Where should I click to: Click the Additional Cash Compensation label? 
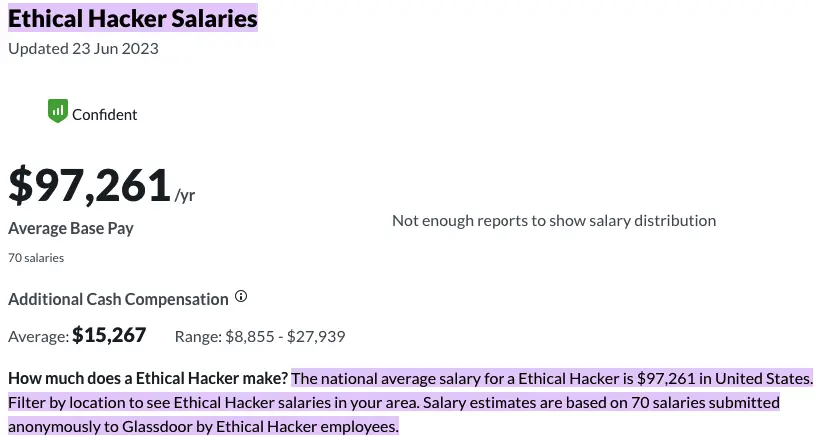point(118,299)
